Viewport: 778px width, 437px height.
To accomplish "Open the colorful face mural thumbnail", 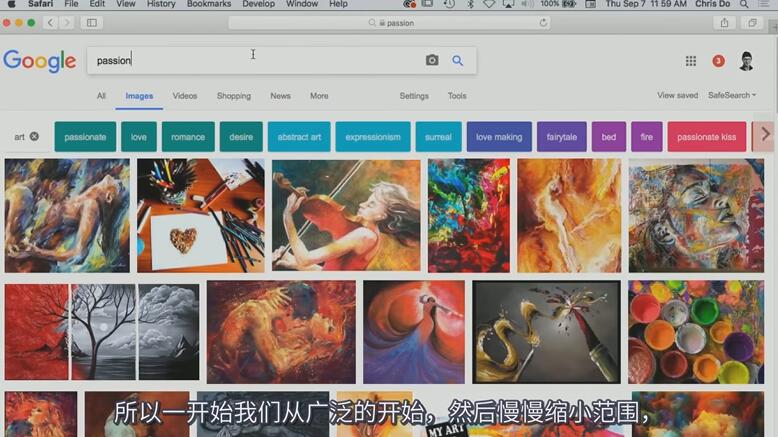I will (696, 215).
